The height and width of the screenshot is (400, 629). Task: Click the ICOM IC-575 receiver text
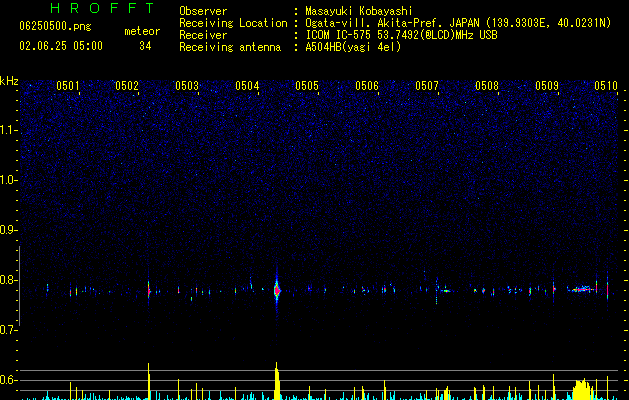coord(401,35)
